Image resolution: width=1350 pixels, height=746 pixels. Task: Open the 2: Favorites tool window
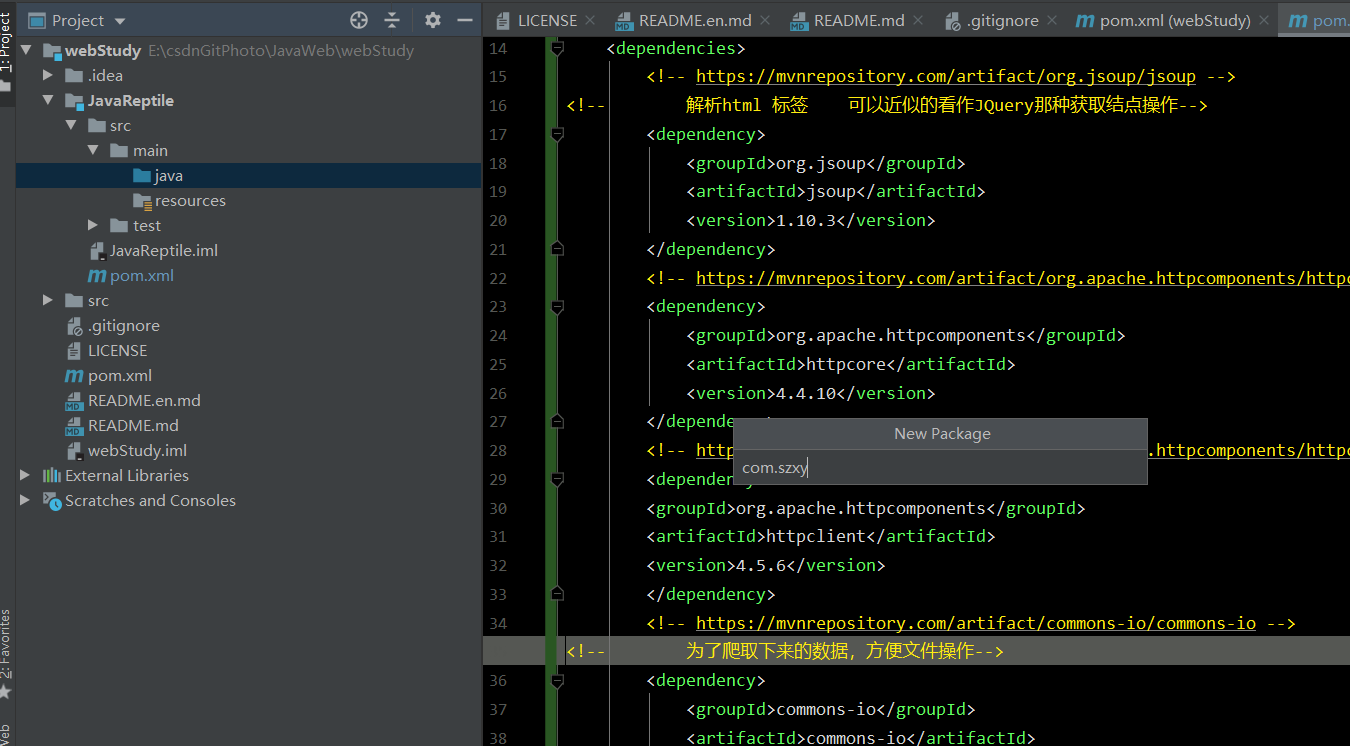(x=7, y=653)
